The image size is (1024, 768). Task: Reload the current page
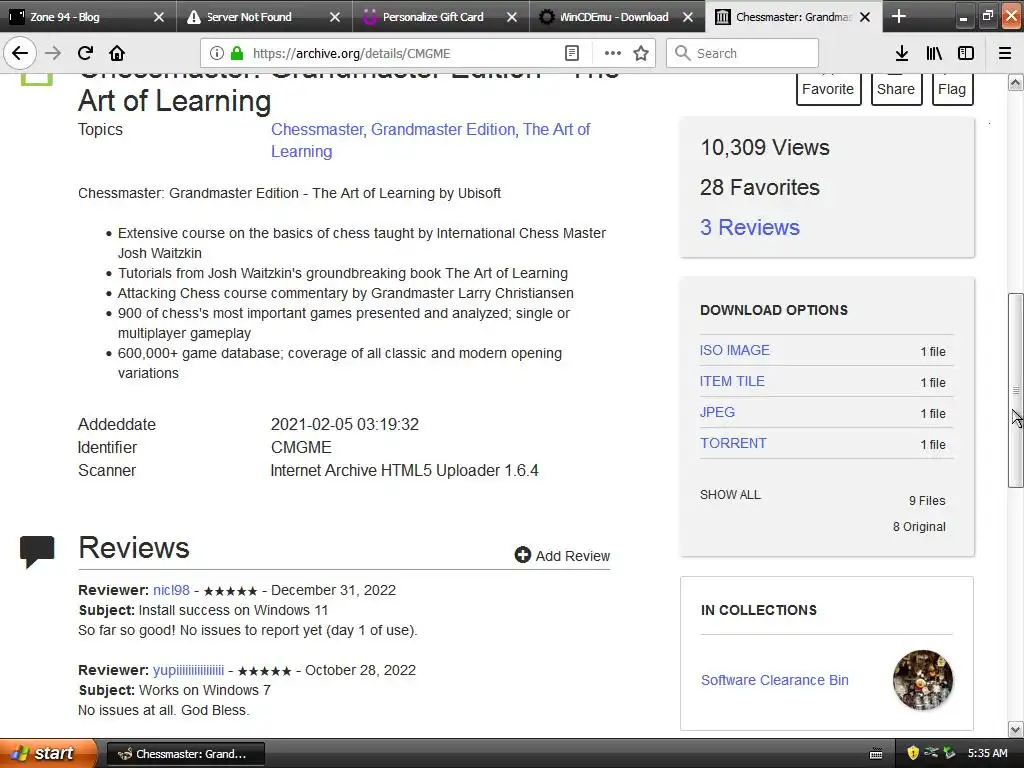[85, 53]
